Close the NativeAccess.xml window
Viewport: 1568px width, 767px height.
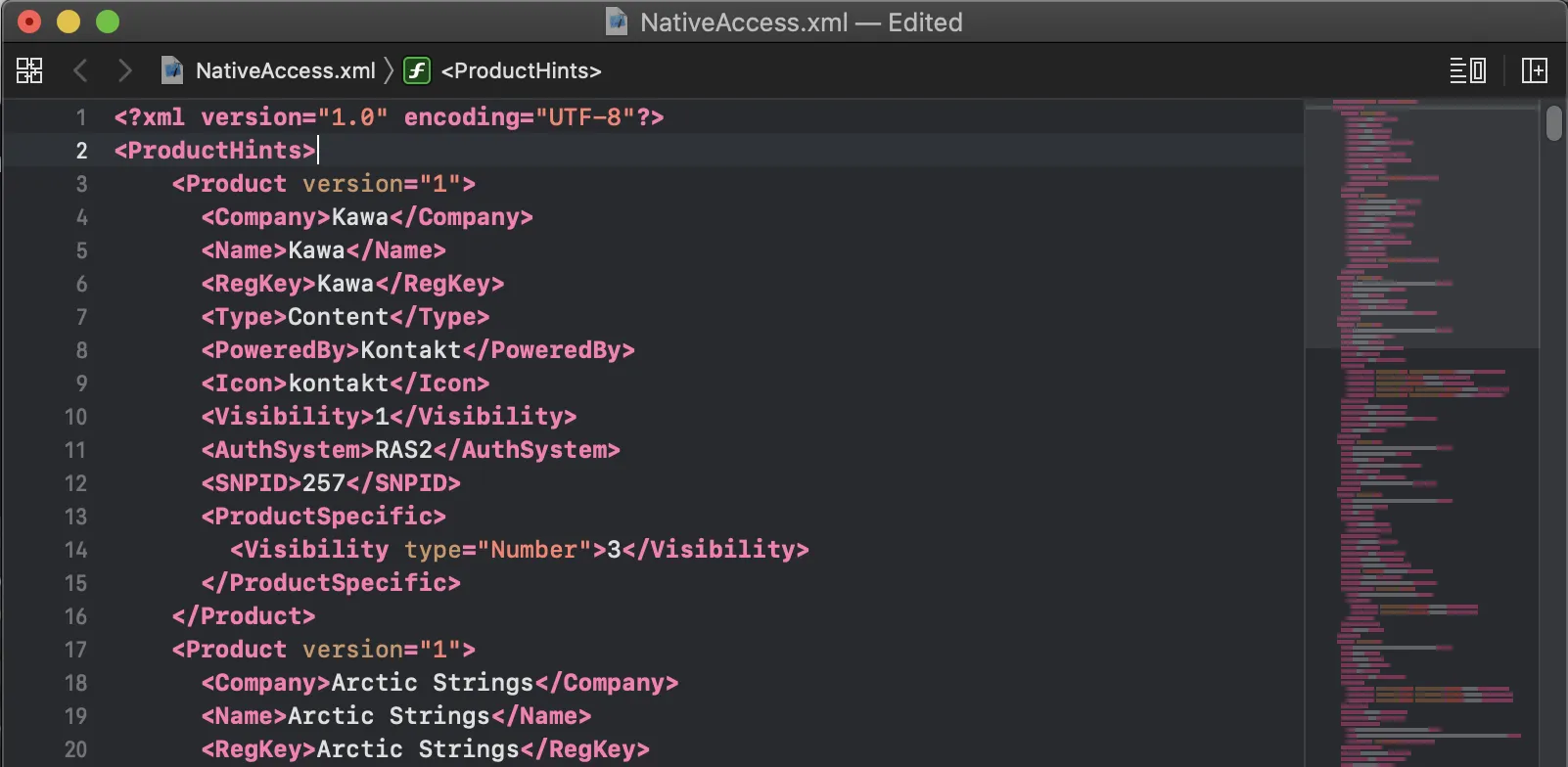(29, 22)
